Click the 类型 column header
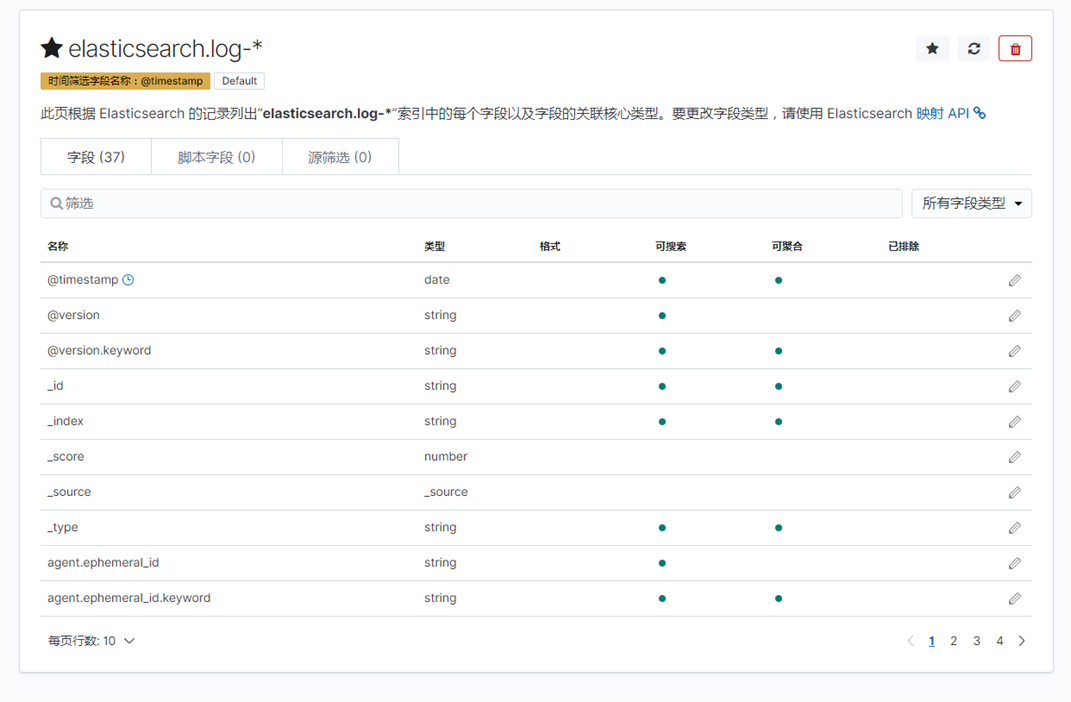This screenshot has width=1071, height=702. click(434, 247)
